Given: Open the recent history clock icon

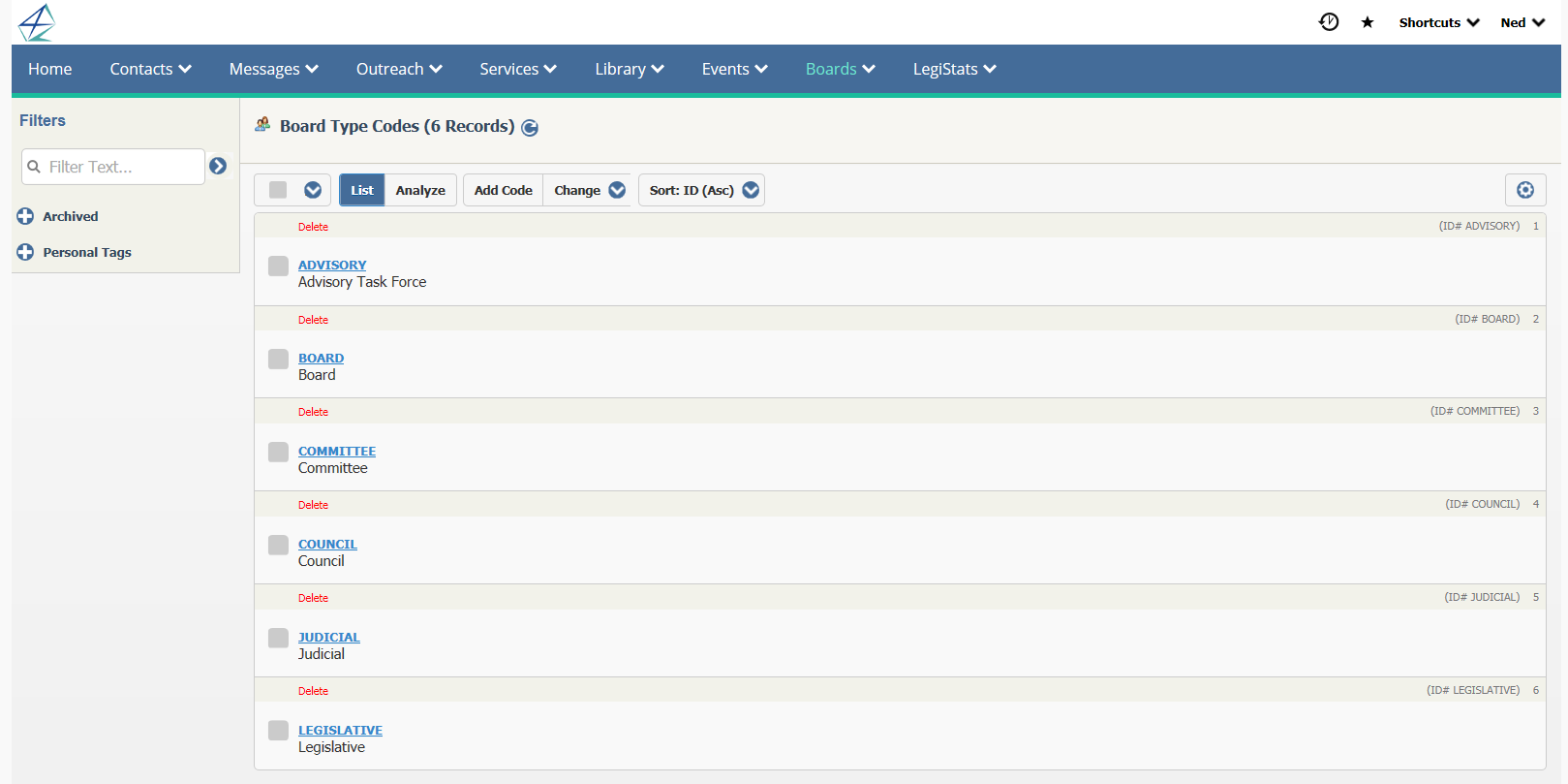Looking at the screenshot, I should (x=1329, y=22).
